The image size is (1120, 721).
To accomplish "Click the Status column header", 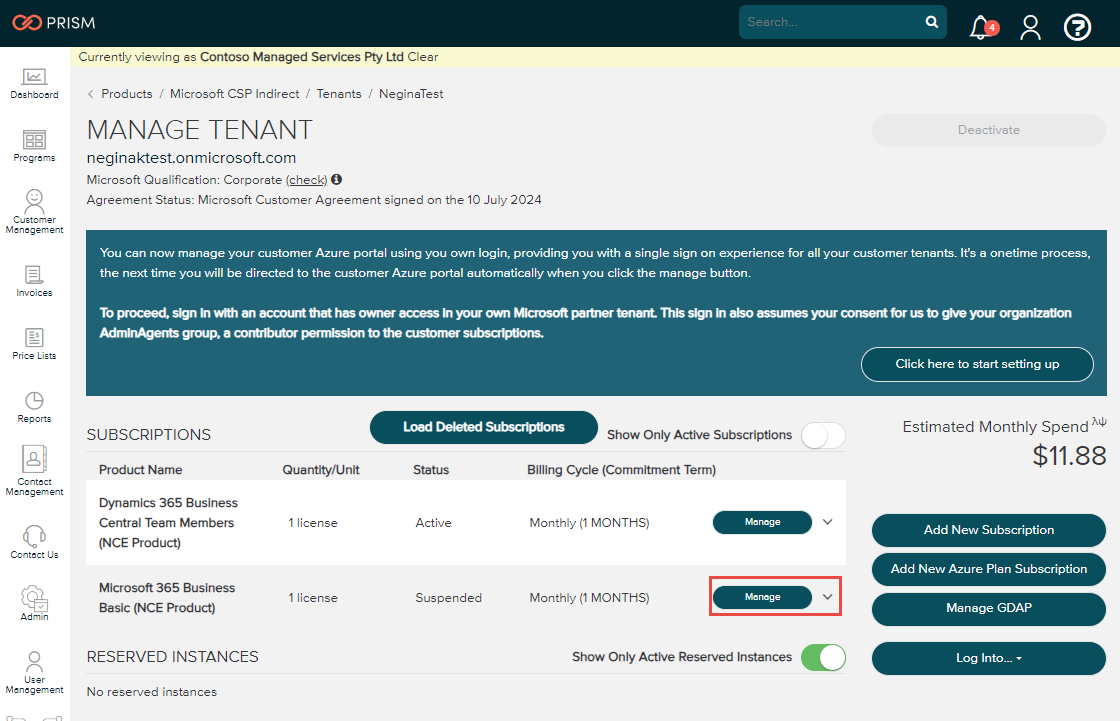I will (x=431, y=469).
